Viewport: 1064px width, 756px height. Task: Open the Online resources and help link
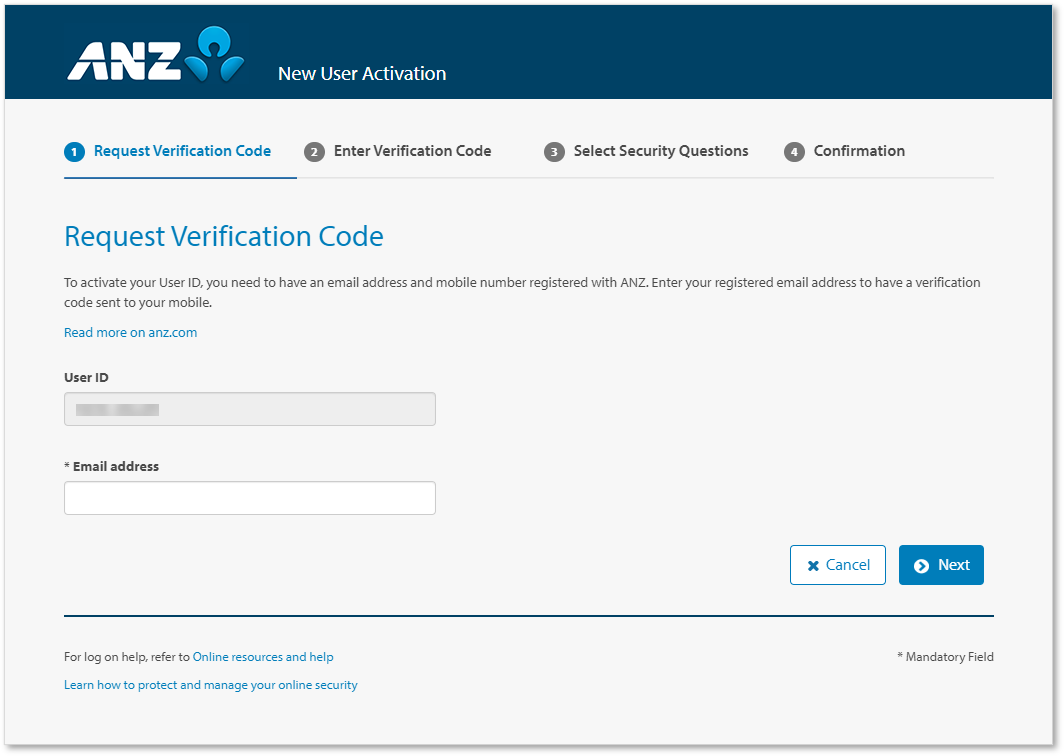click(263, 656)
